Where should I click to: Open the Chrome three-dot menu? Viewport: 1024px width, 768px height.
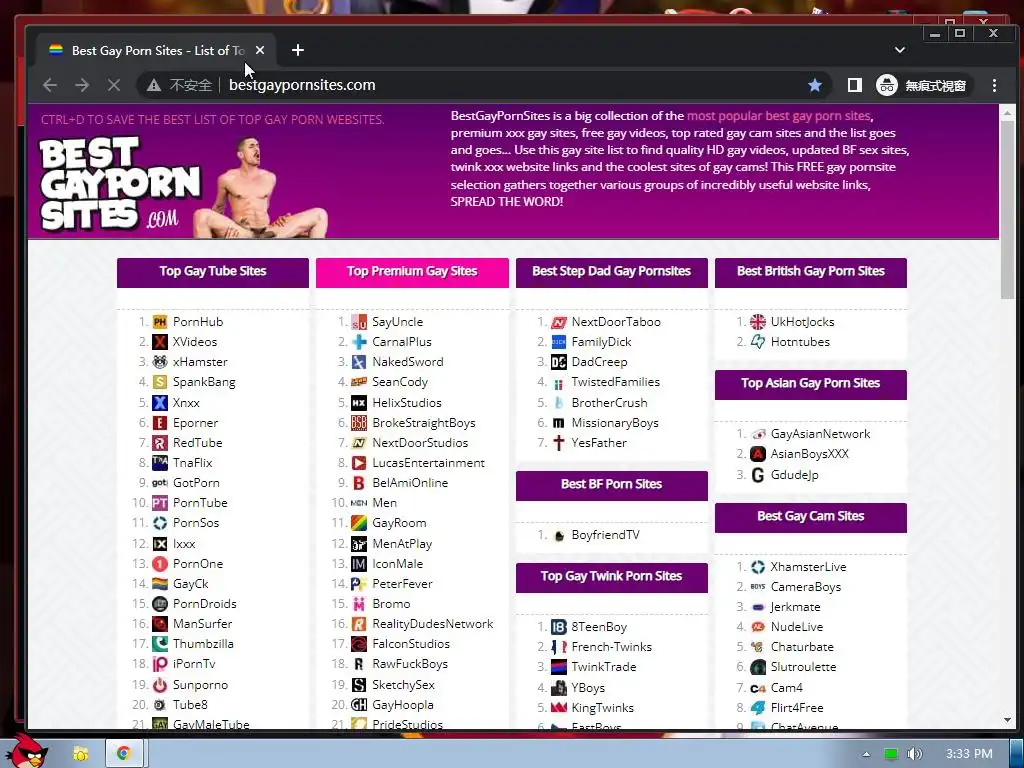point(994,85)
